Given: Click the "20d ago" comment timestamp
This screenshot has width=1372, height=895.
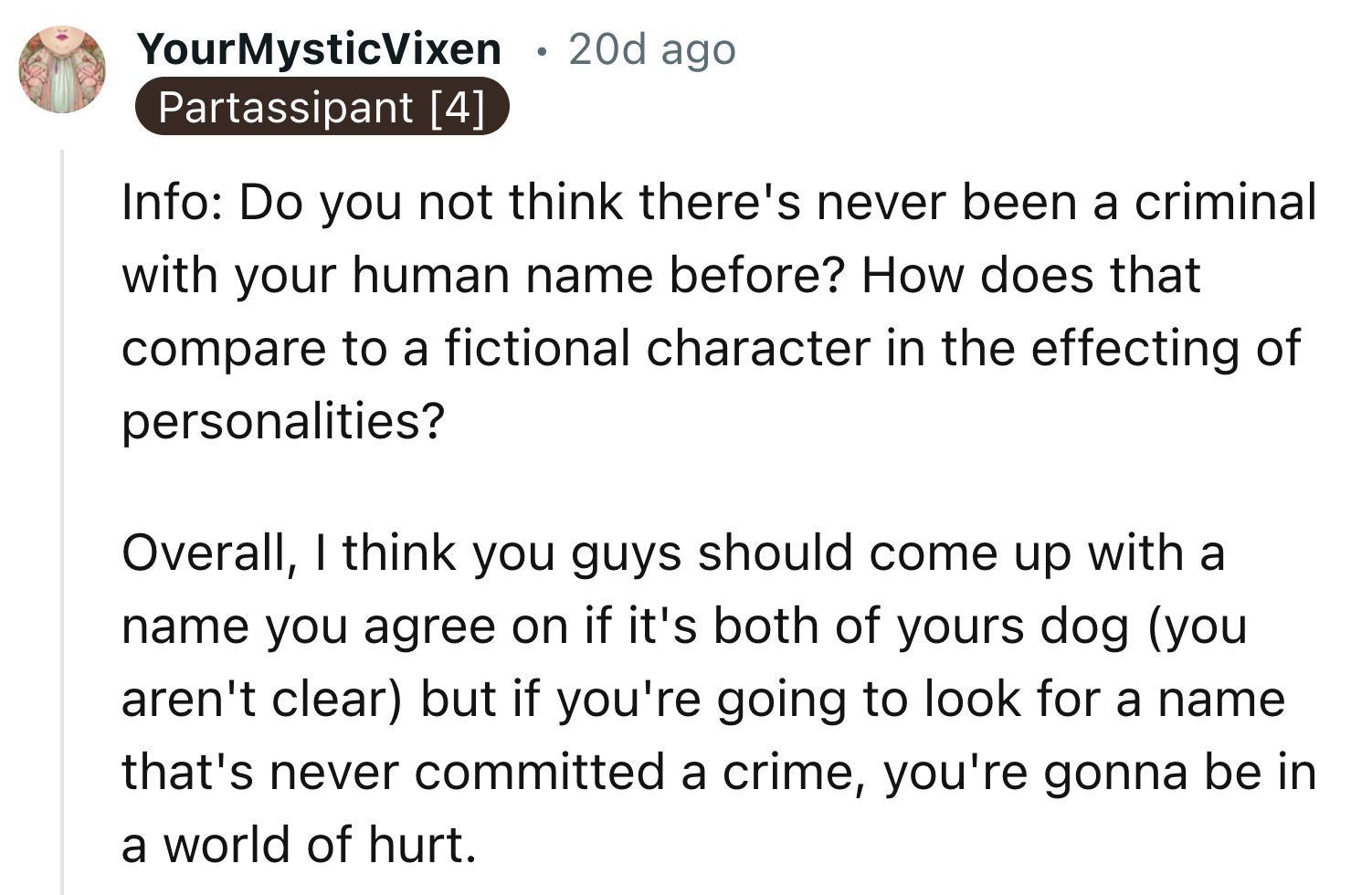Looking at the screenshot, I should point(651,48).
